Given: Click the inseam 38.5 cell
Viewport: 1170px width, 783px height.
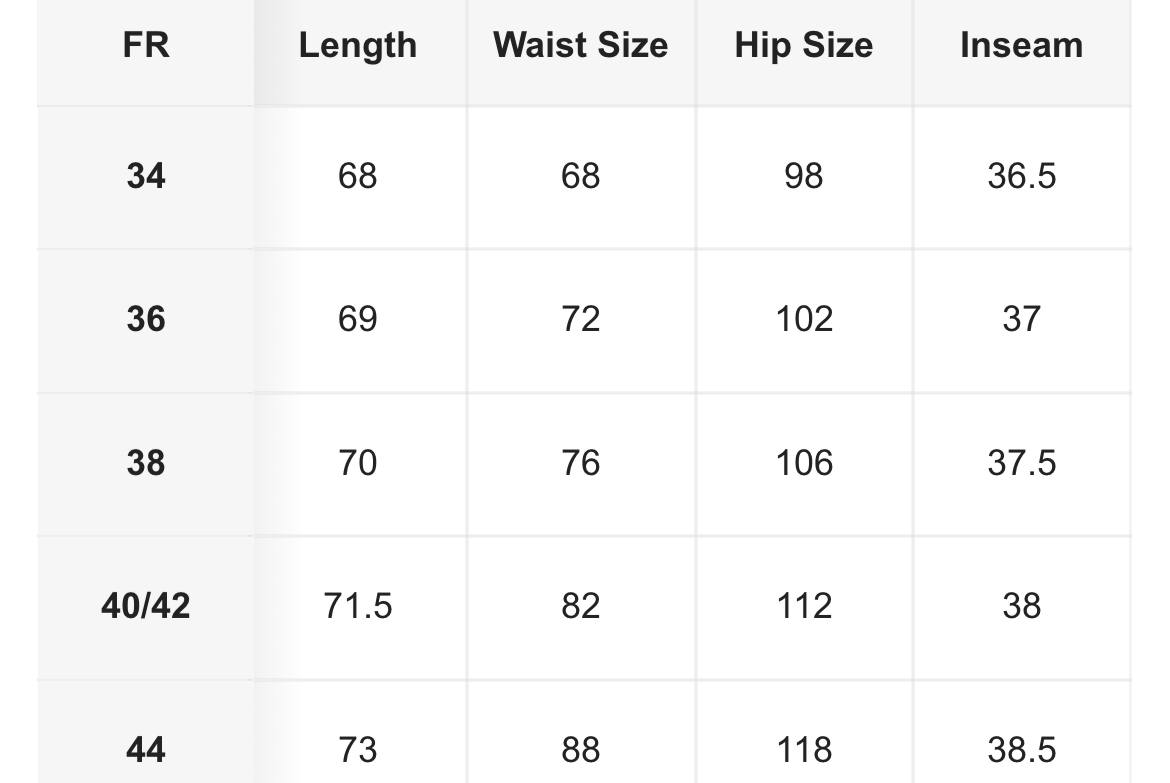Looking at the screenshot, I should (1022, 749).
